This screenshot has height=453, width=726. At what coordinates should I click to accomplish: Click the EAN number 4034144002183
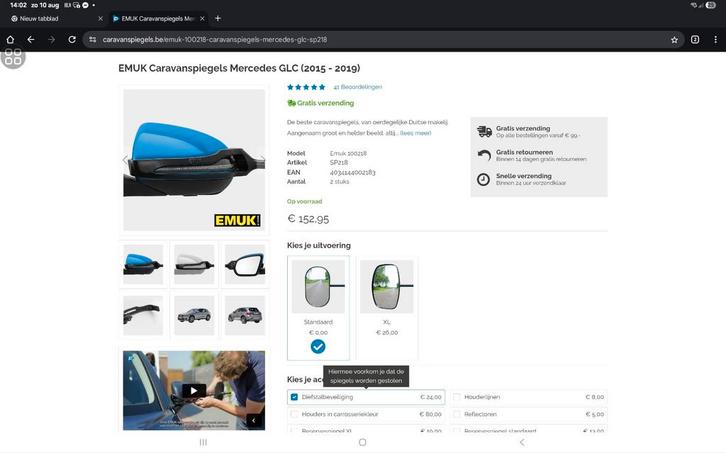tap(352, 172)
